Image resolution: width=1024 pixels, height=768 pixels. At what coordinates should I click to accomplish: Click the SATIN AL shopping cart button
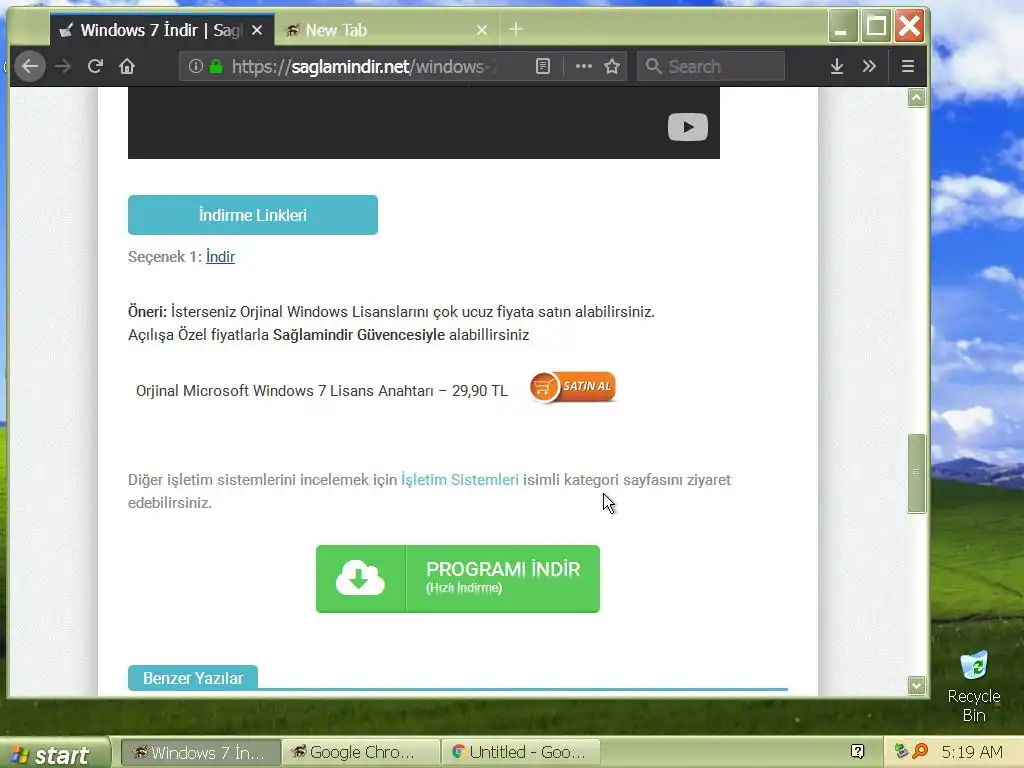coord(573,387)
